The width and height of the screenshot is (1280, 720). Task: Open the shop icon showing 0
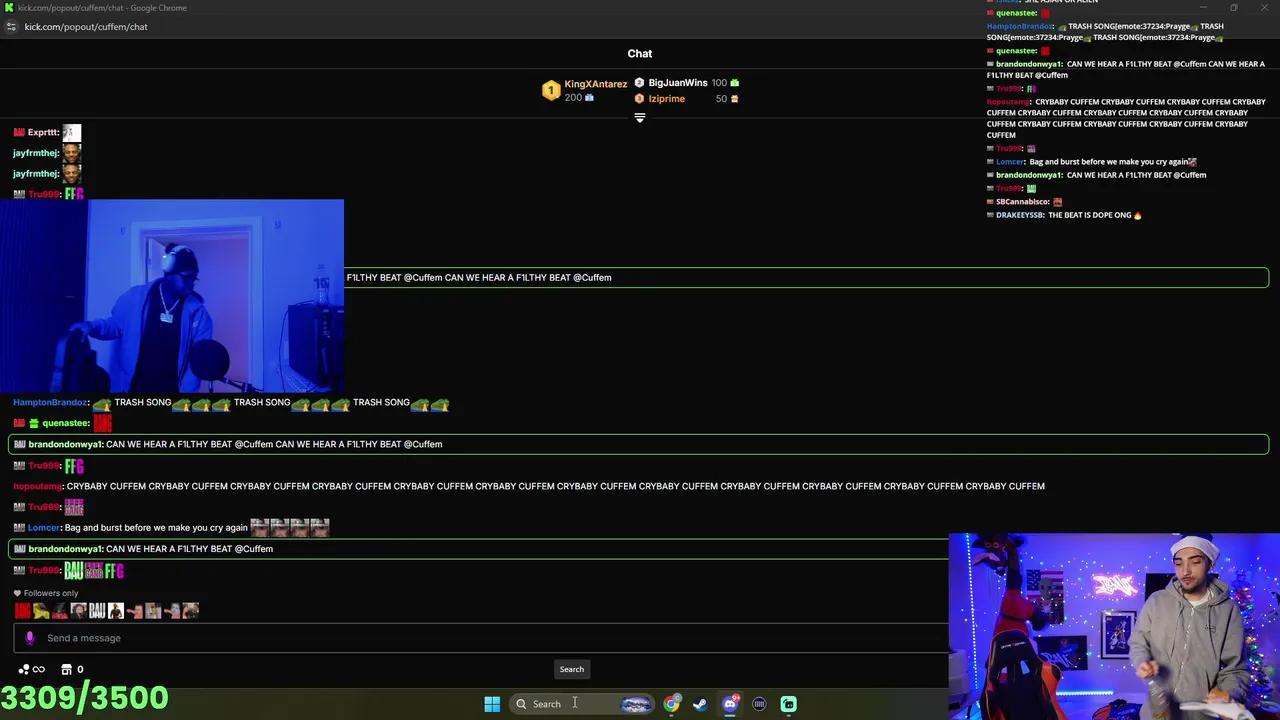click(x=72, y=669)
